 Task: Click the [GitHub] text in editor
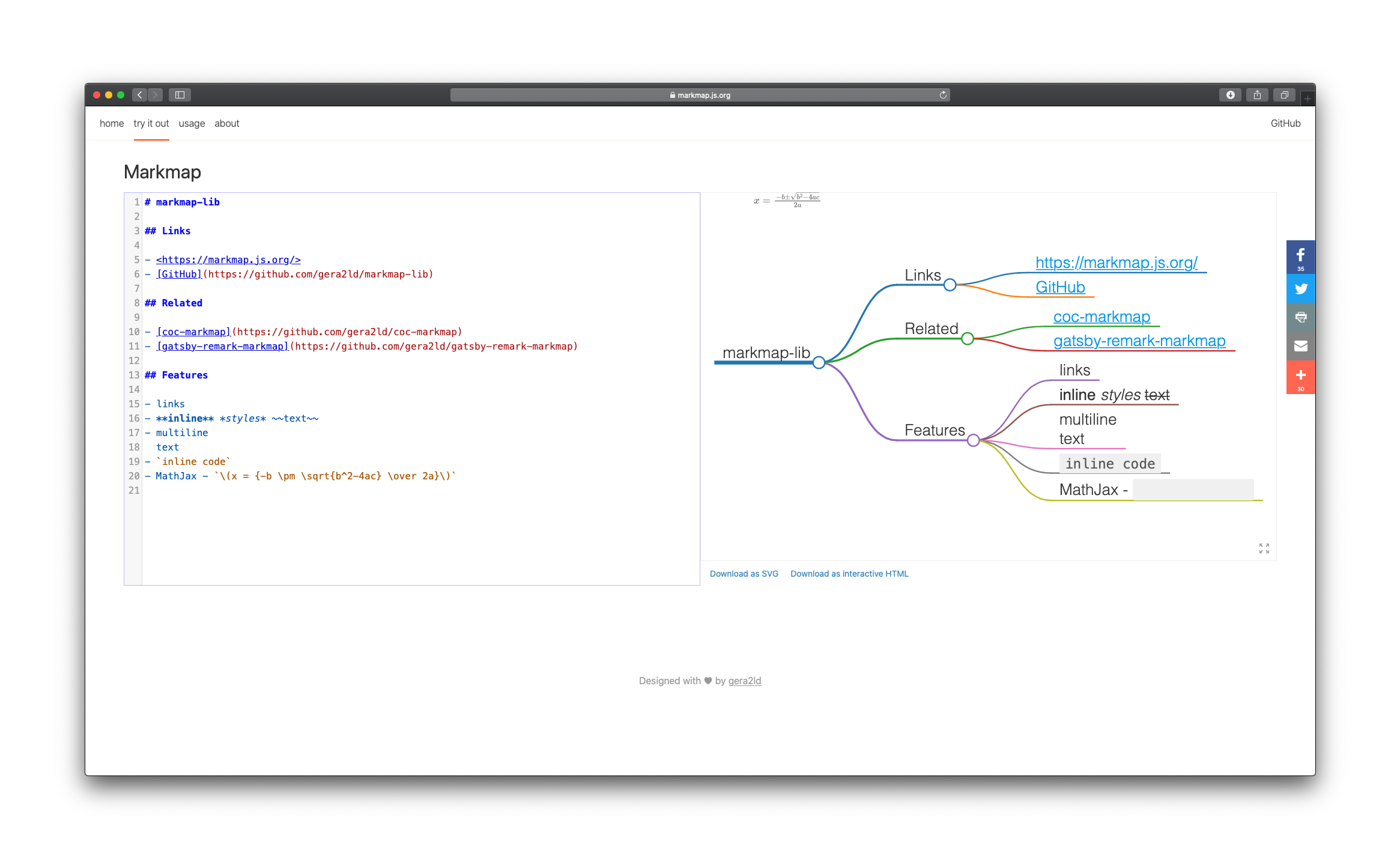179,274
